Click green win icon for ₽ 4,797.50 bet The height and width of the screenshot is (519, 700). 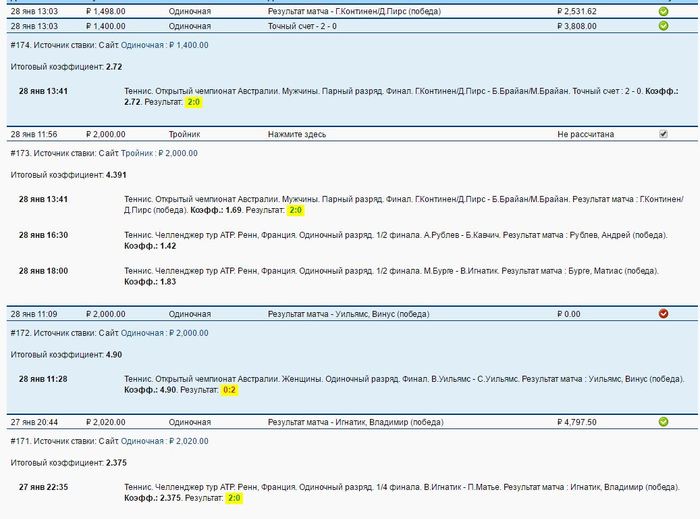click(663, 422)
